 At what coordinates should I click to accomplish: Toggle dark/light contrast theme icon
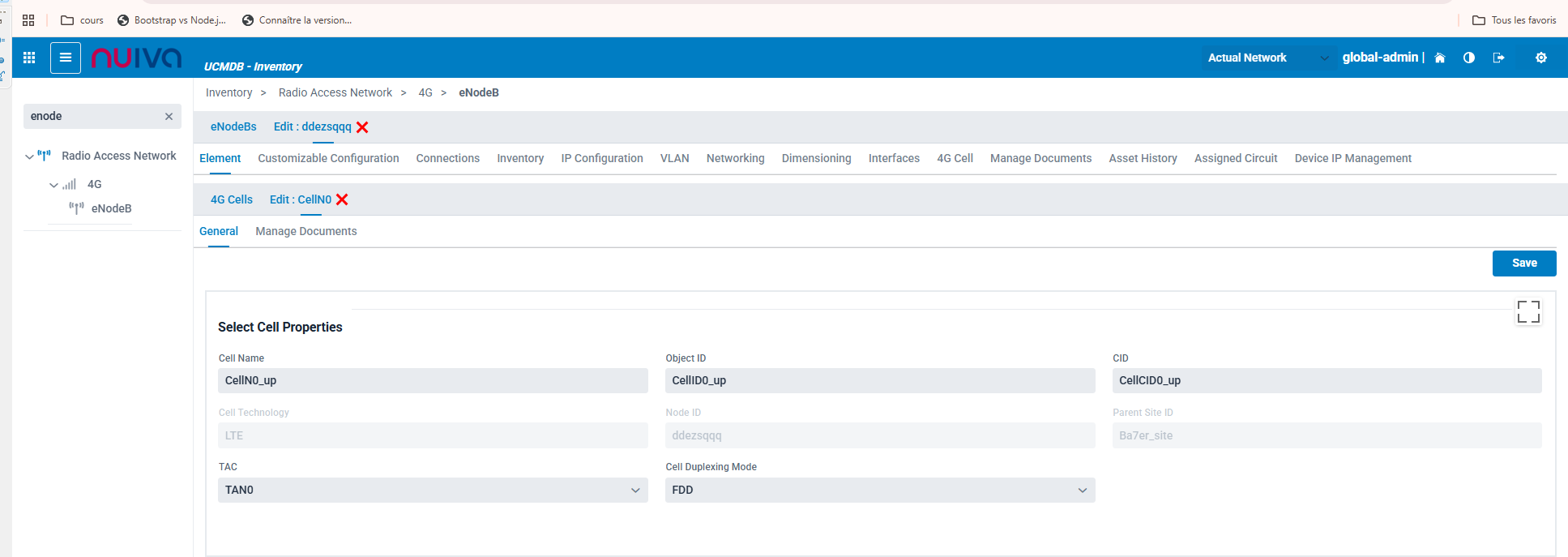coord(1469,58)
